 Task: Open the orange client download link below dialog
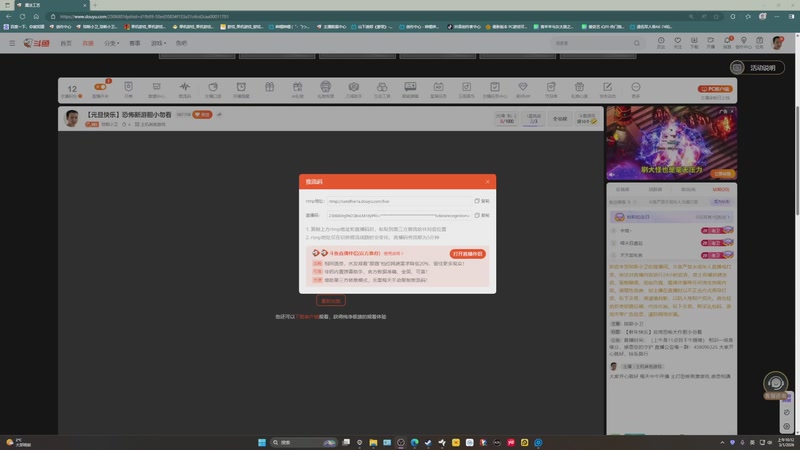pyautogui.click(x=308, y=317)
